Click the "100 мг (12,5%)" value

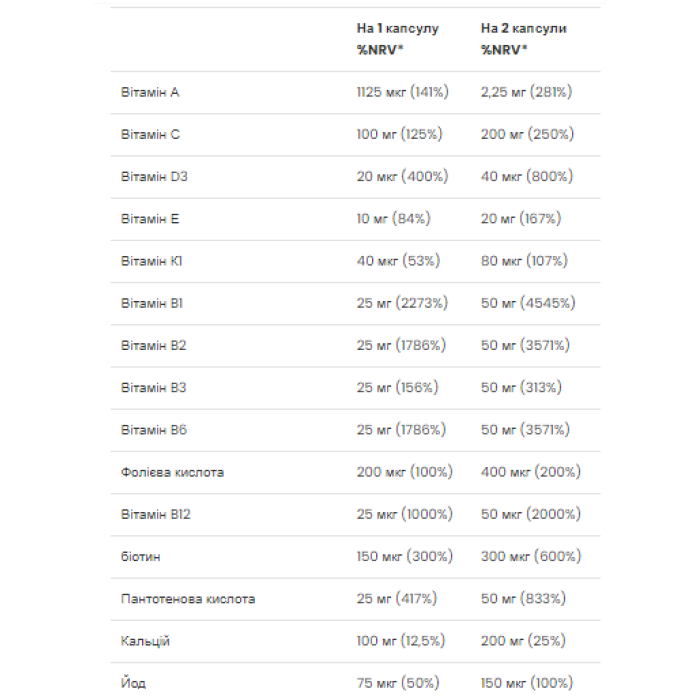pos(400,641)
